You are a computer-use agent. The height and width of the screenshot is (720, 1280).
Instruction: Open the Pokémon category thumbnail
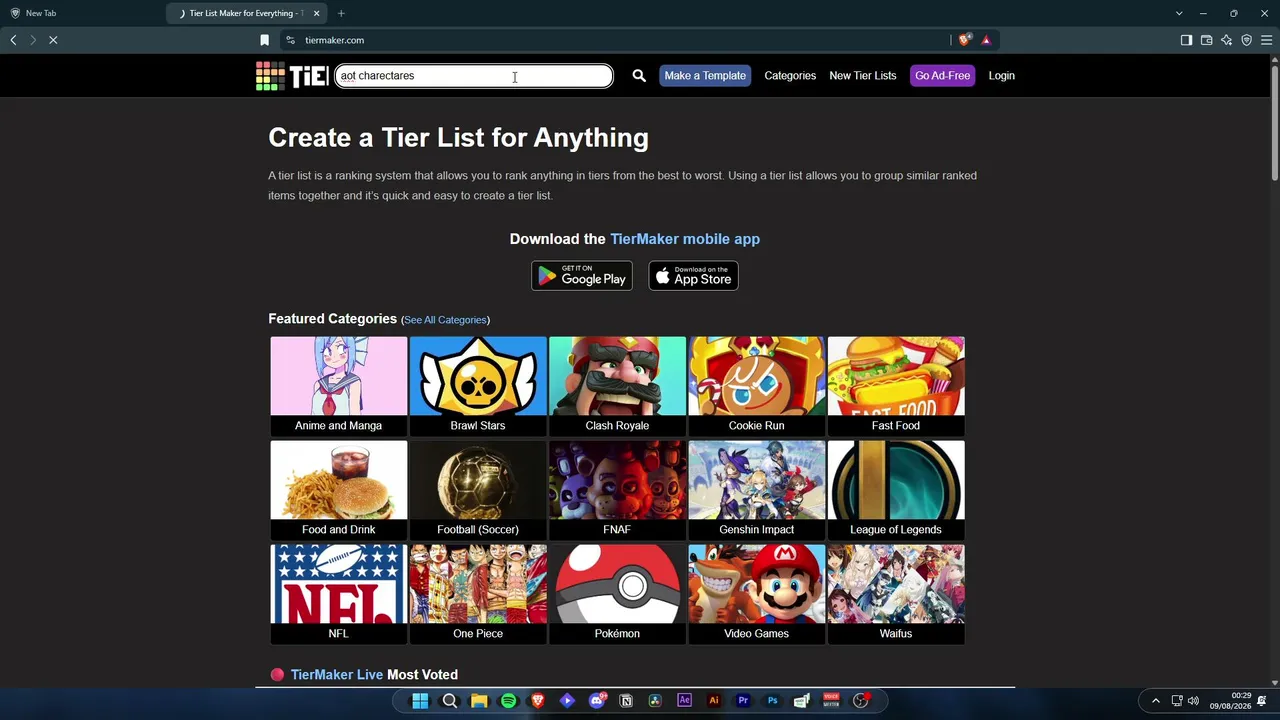[617, 594]
